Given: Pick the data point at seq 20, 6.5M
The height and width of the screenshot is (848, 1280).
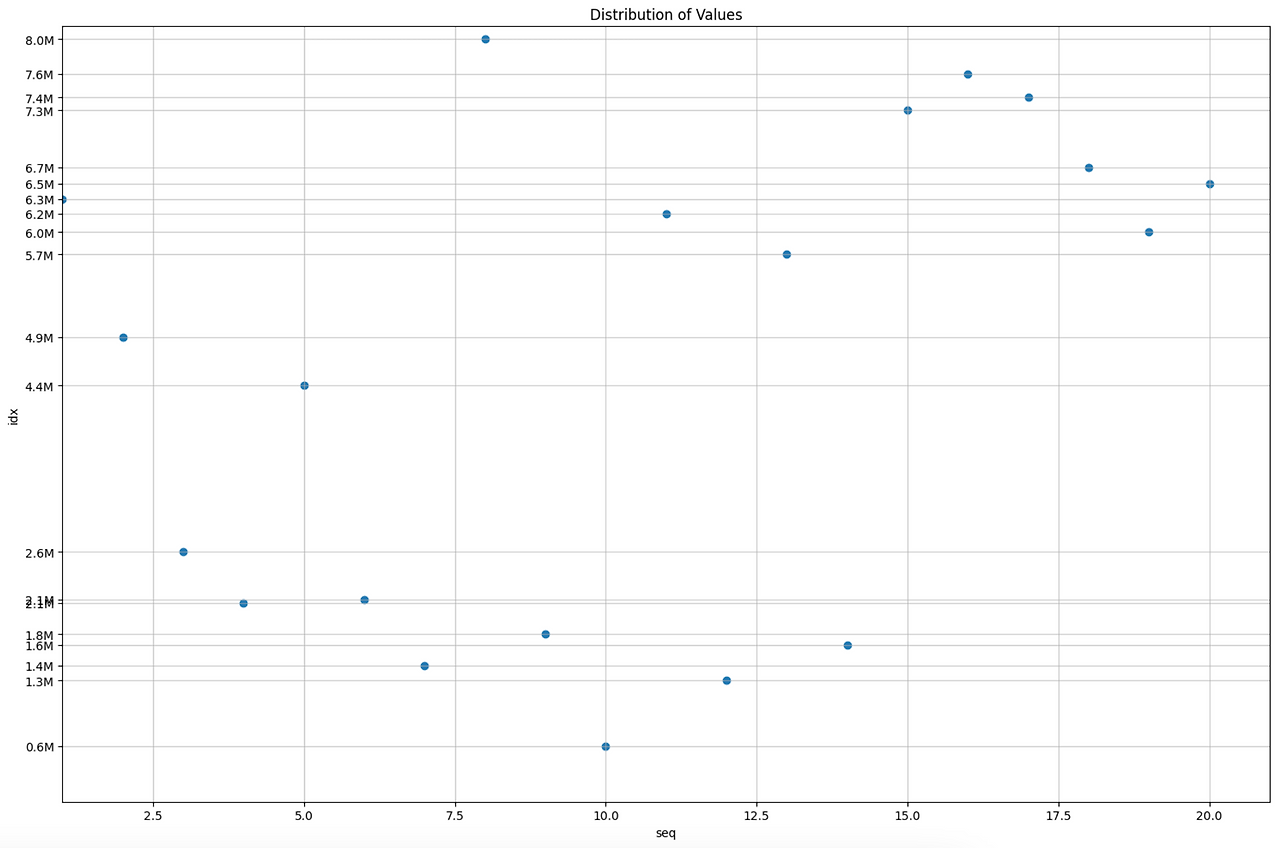Looking at the screenshot, I should (1210, 184).
